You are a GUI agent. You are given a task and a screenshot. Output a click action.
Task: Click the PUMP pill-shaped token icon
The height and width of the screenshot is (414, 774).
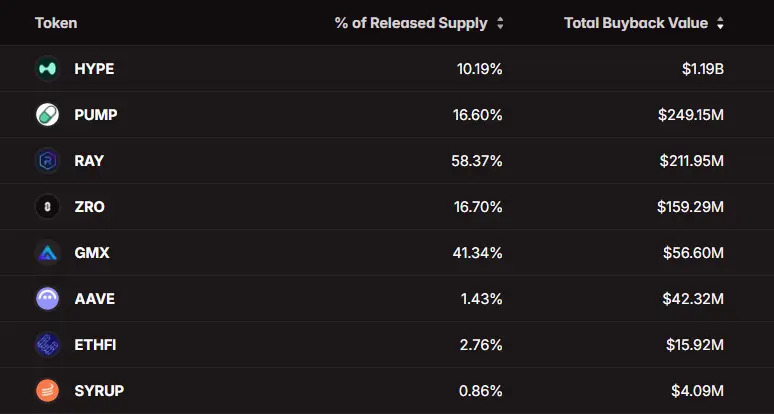[x=47, y=115]
